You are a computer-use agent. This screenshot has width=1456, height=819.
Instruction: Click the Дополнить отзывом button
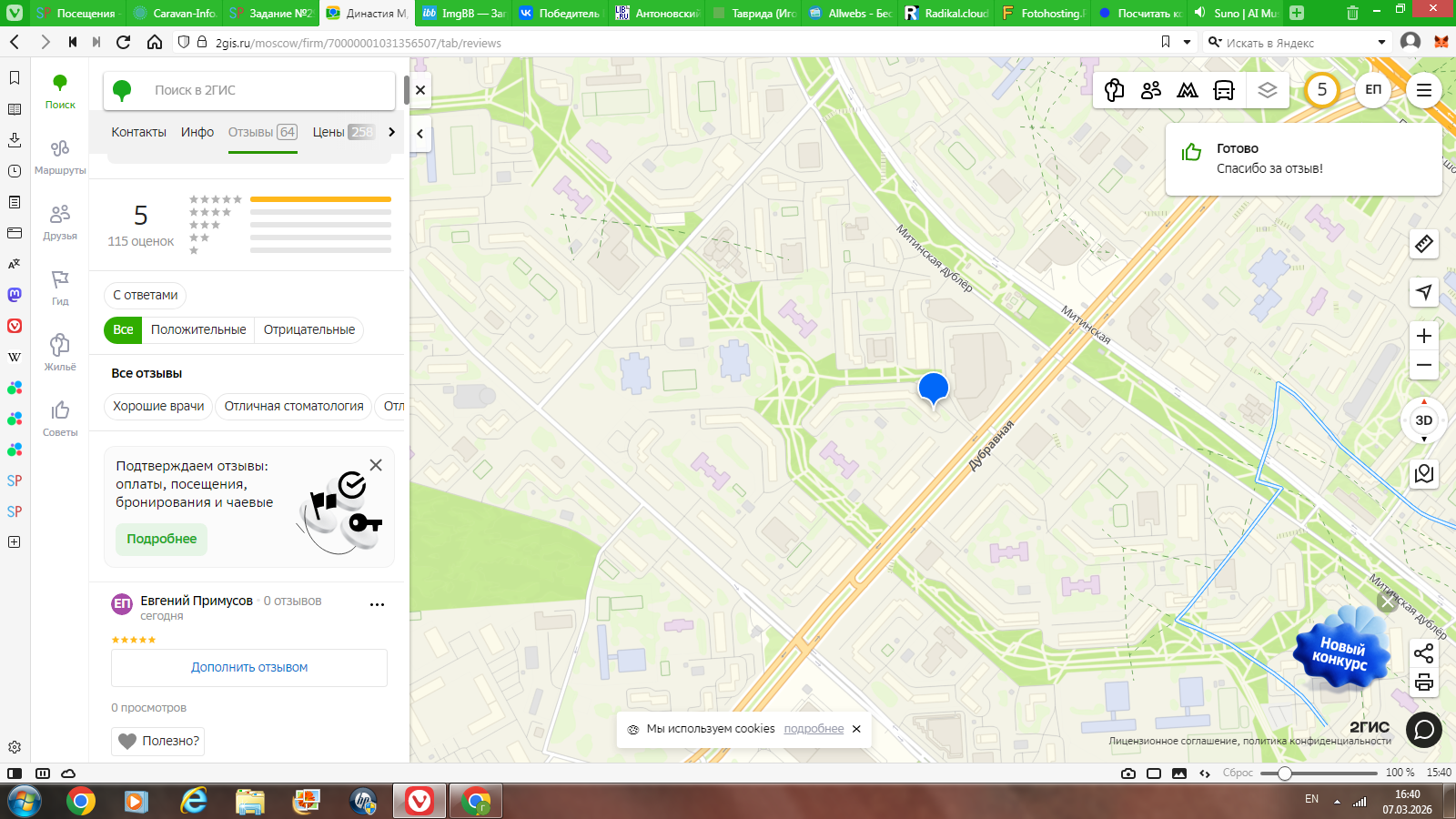tap(249, 667)
